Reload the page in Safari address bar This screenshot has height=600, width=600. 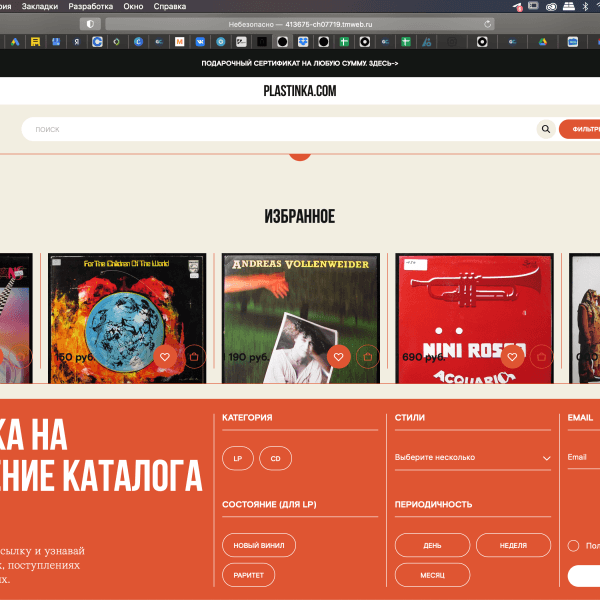[488, 23]
